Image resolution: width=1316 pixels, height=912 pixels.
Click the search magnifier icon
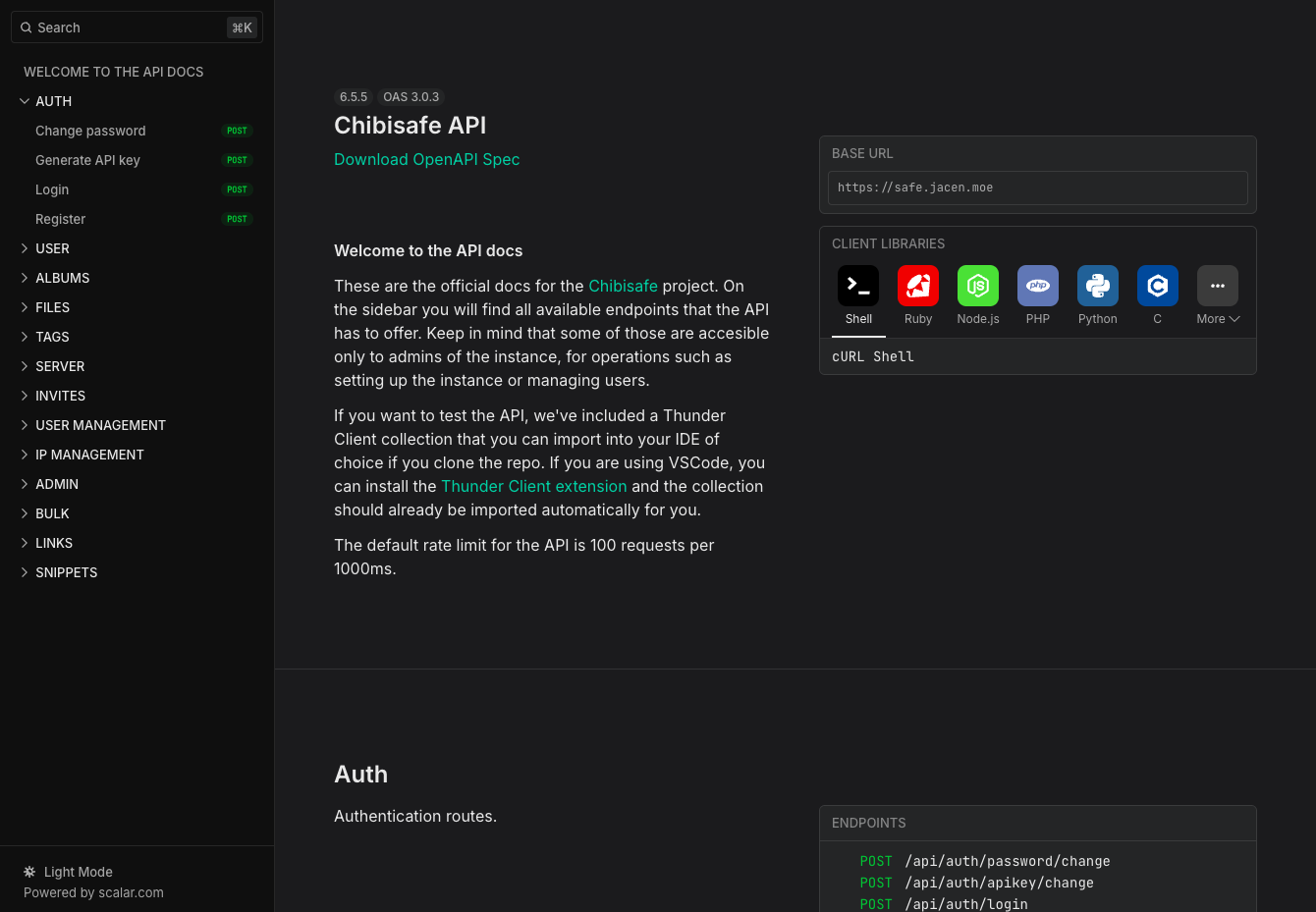[27, 27]
